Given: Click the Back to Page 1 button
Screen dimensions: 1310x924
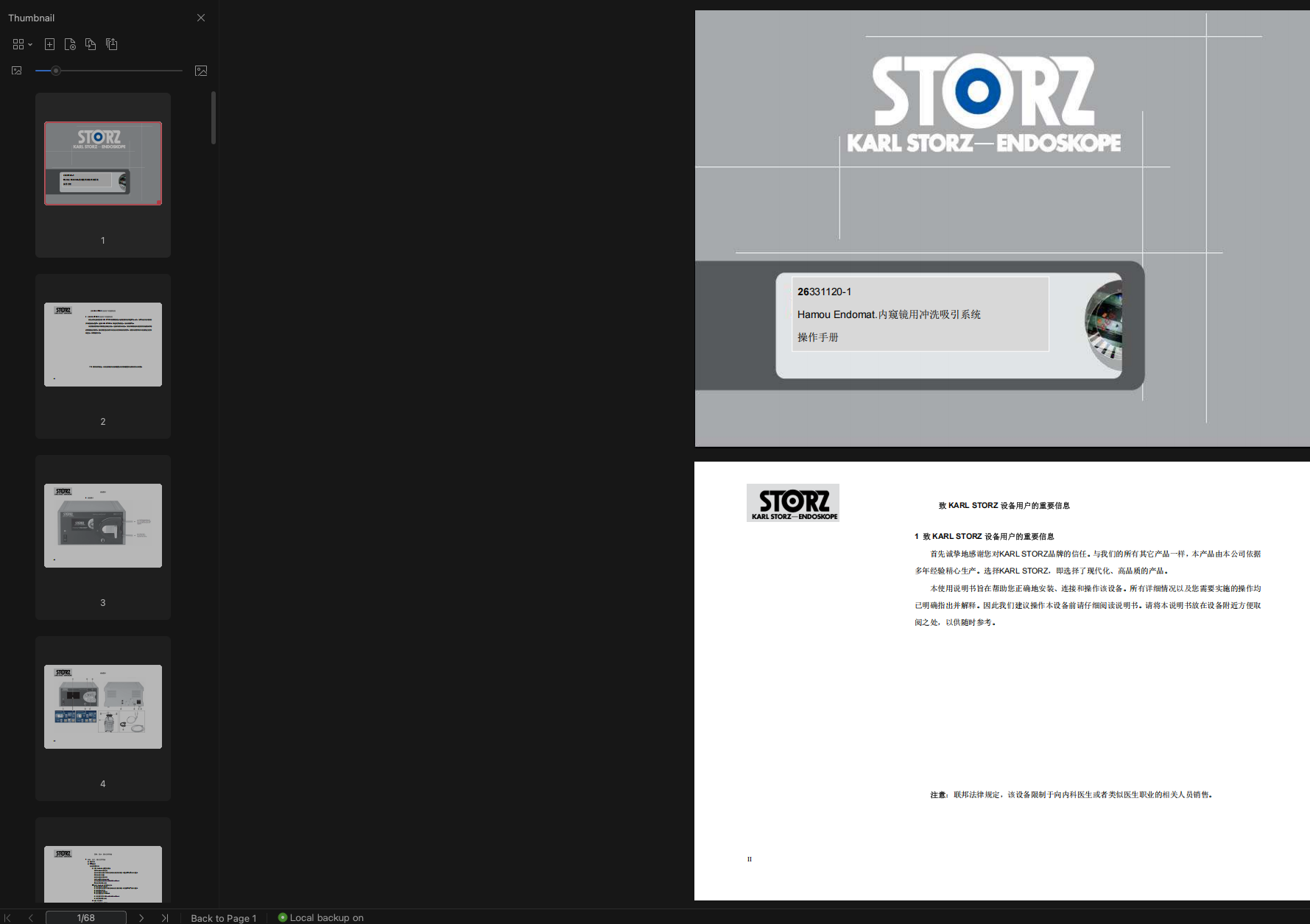Looking at the screenshot, I should coord(223,918).
